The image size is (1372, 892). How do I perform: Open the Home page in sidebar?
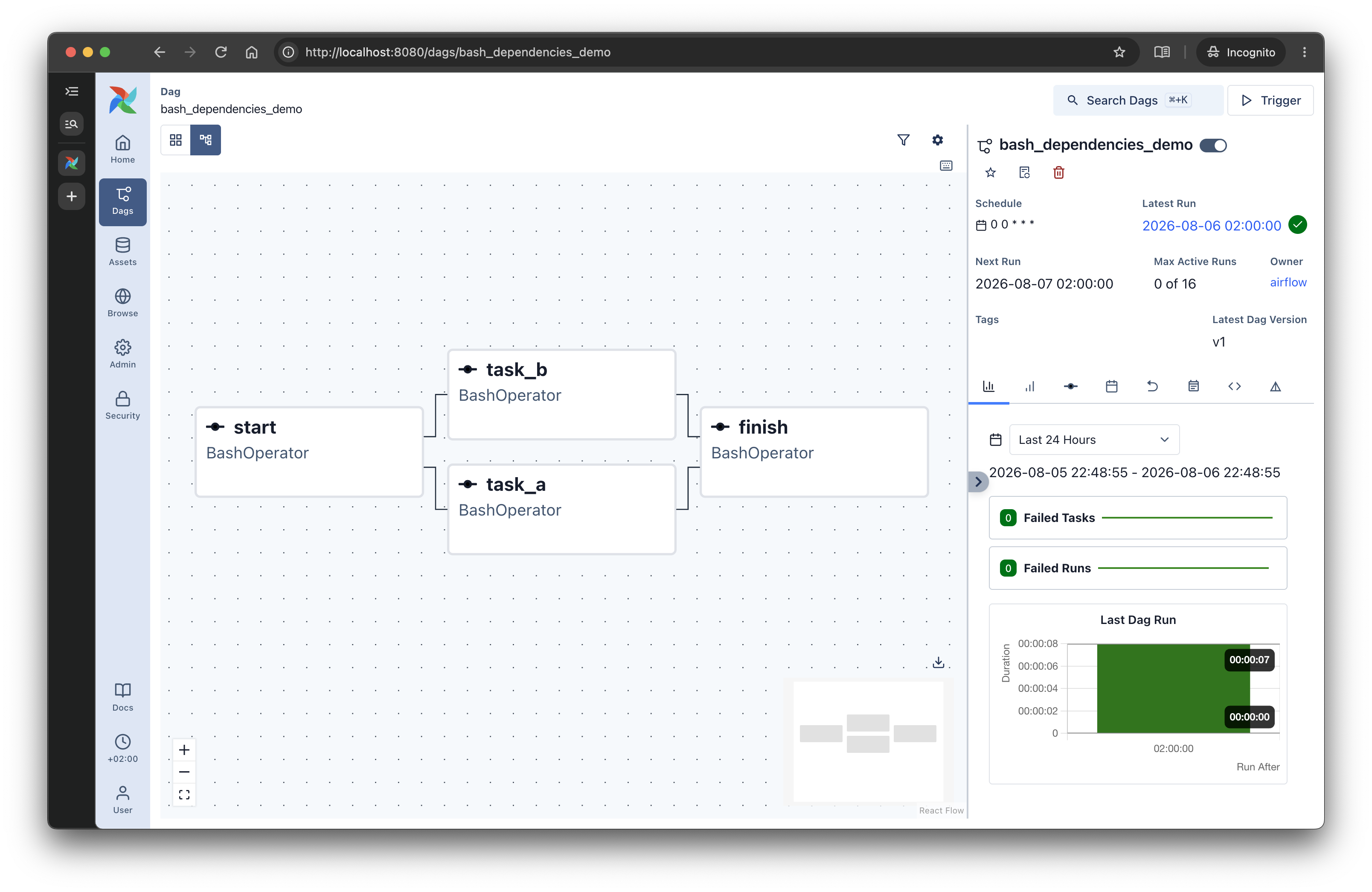click(122, 149)
